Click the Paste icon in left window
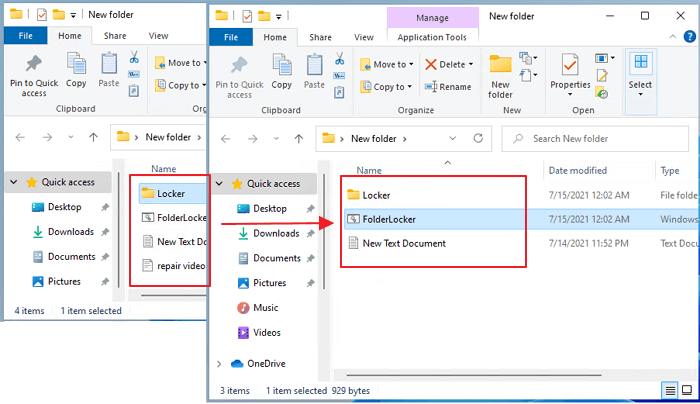The height and width of the screenshot is (404, 700). coord(108,68)
